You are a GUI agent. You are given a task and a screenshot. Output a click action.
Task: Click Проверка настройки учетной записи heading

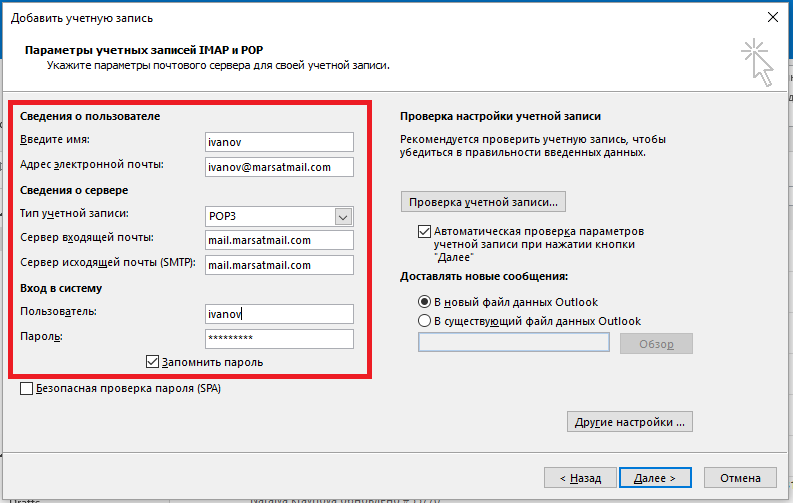[x=500, y=116]
